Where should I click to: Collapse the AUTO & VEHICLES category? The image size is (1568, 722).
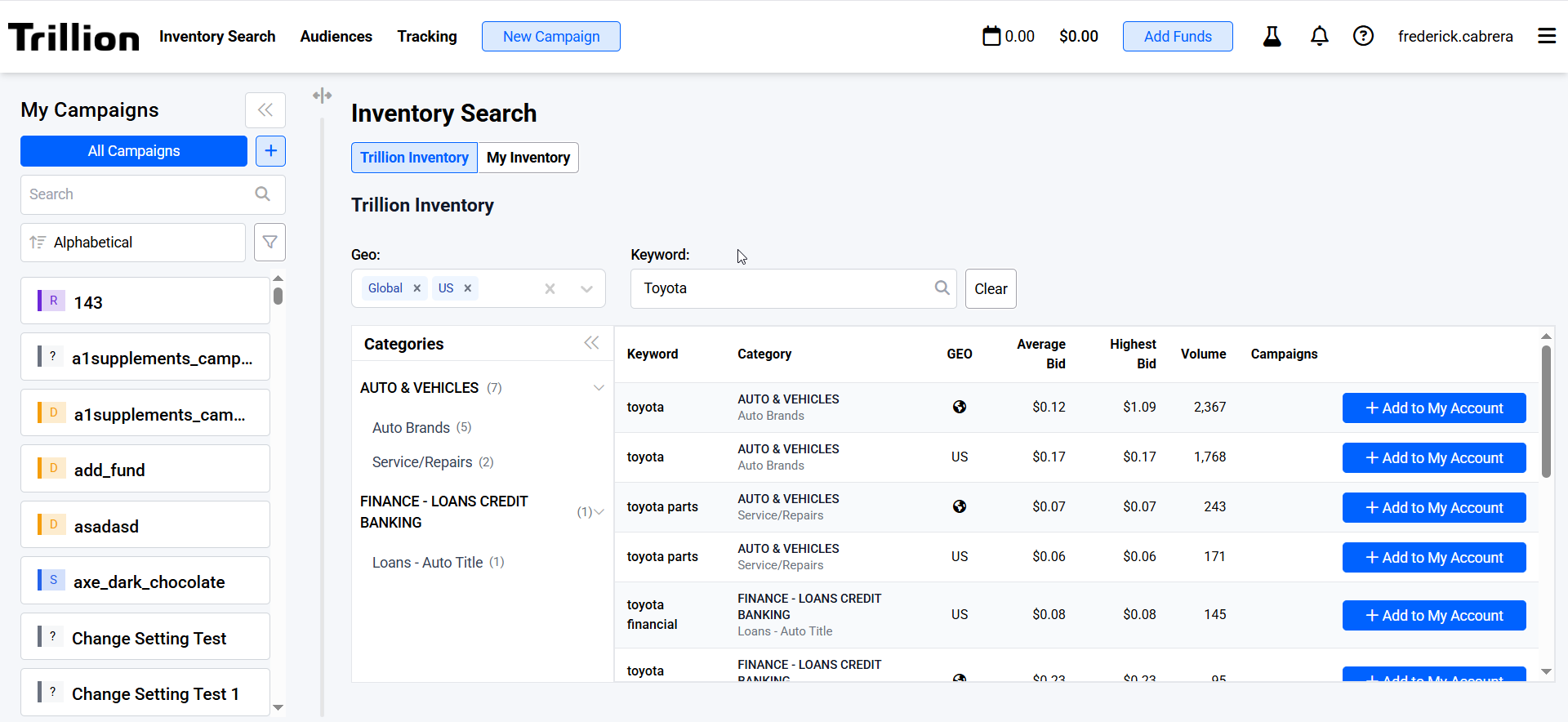(x=599, y=388)
